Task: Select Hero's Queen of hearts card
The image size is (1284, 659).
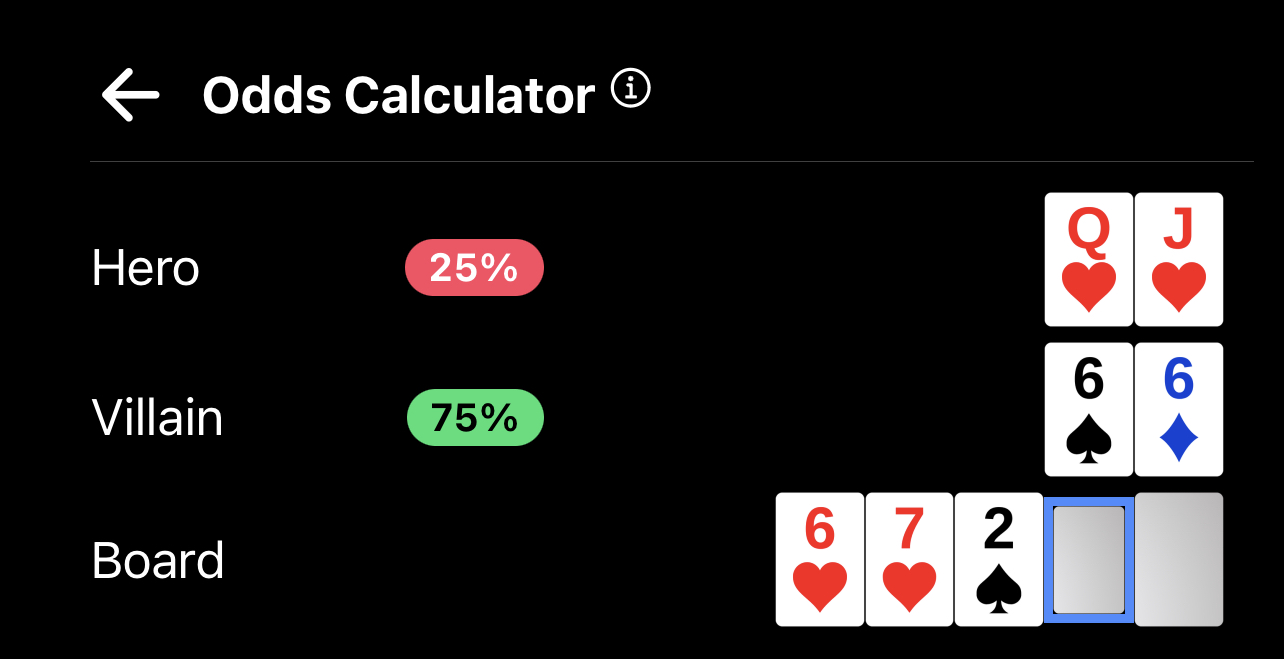Action: pos(1088,259)
